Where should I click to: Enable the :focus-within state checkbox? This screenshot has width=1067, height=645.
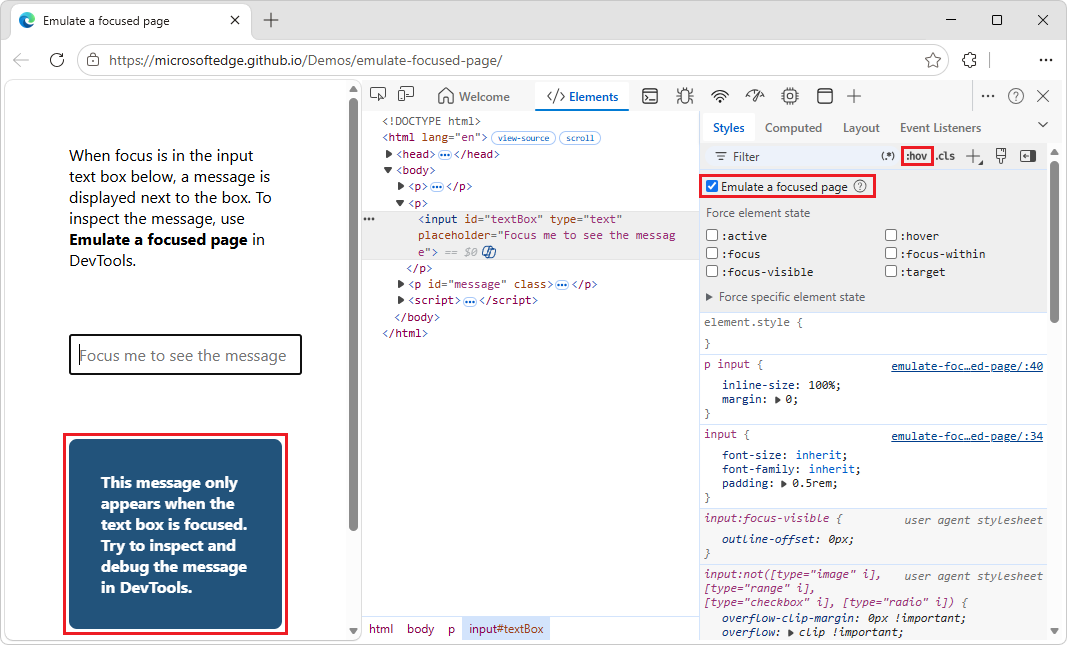click(x=891, y=253)
